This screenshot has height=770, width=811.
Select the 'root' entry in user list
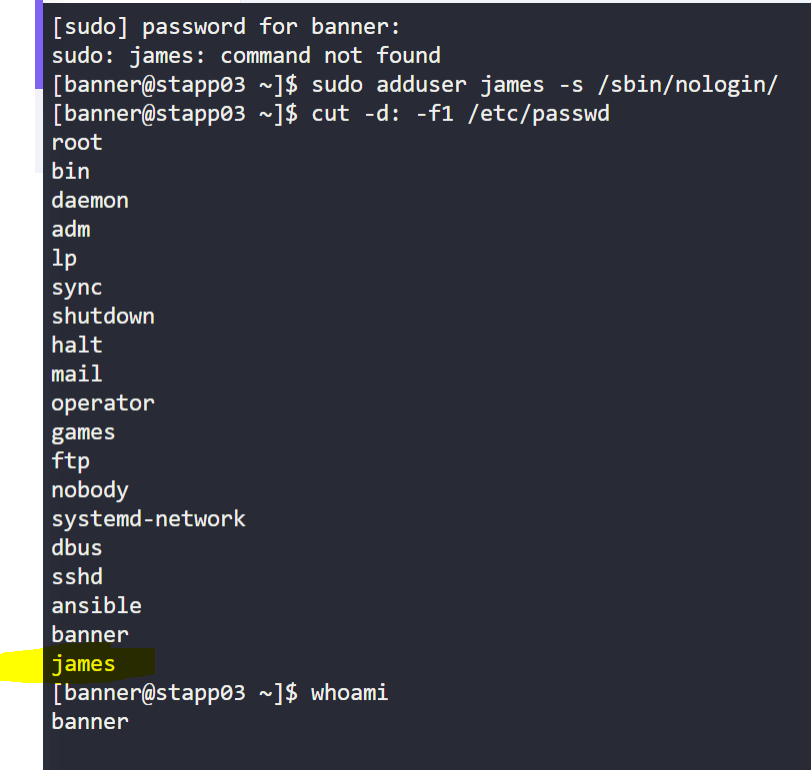77,142
